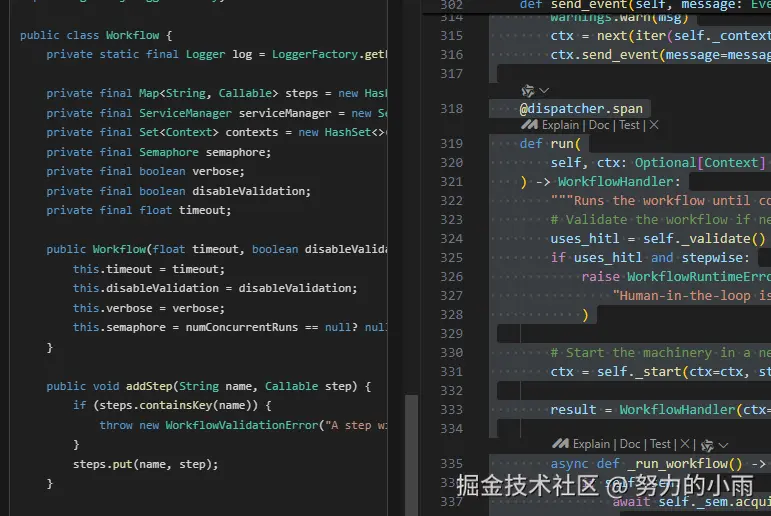Click the @dispatcher.span decorator text
The width and height of the screenshot is (771, 516).
tap(581, 109)
